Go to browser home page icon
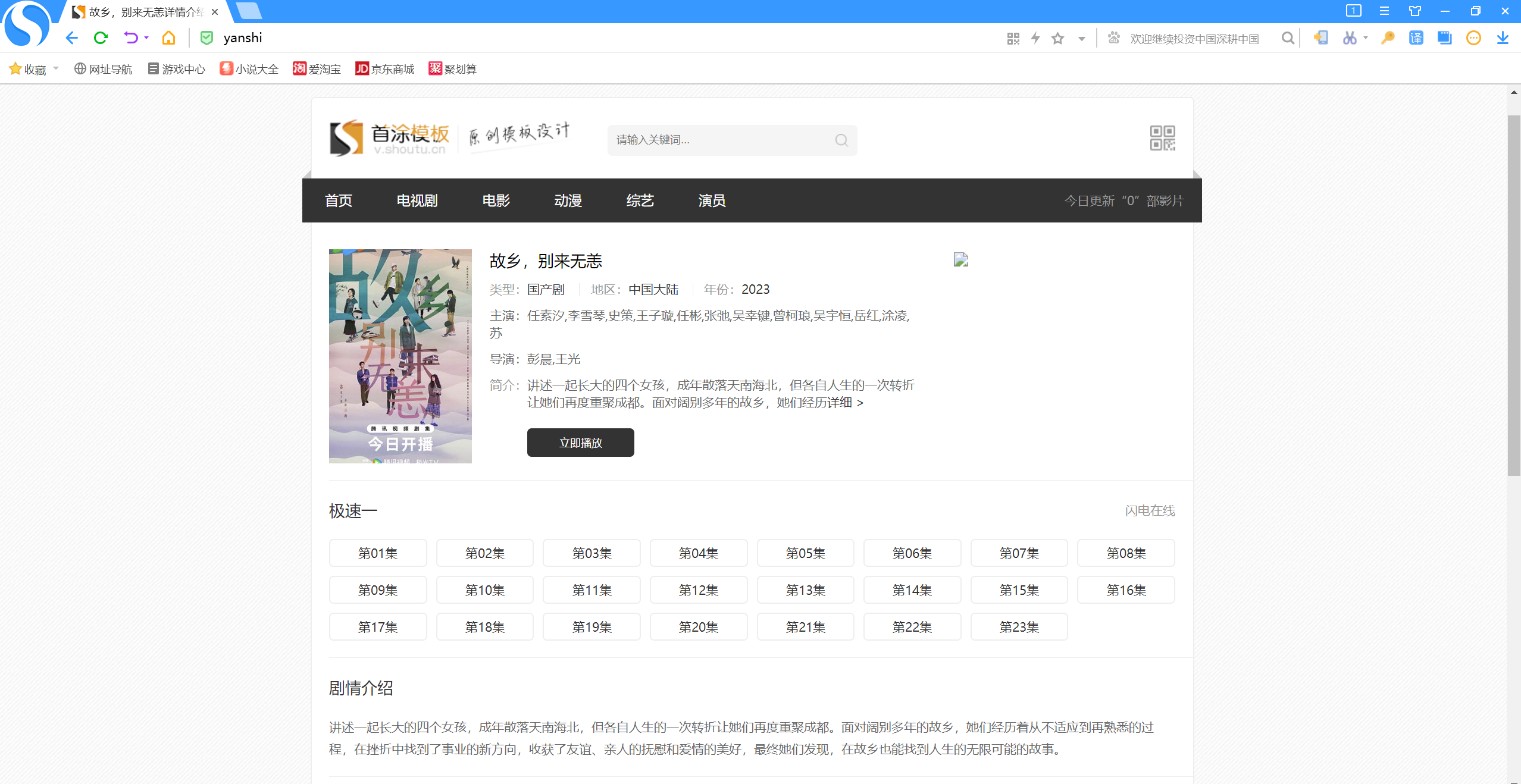The width and height of the screenshot is (1521, 784). tap(169, 38)
